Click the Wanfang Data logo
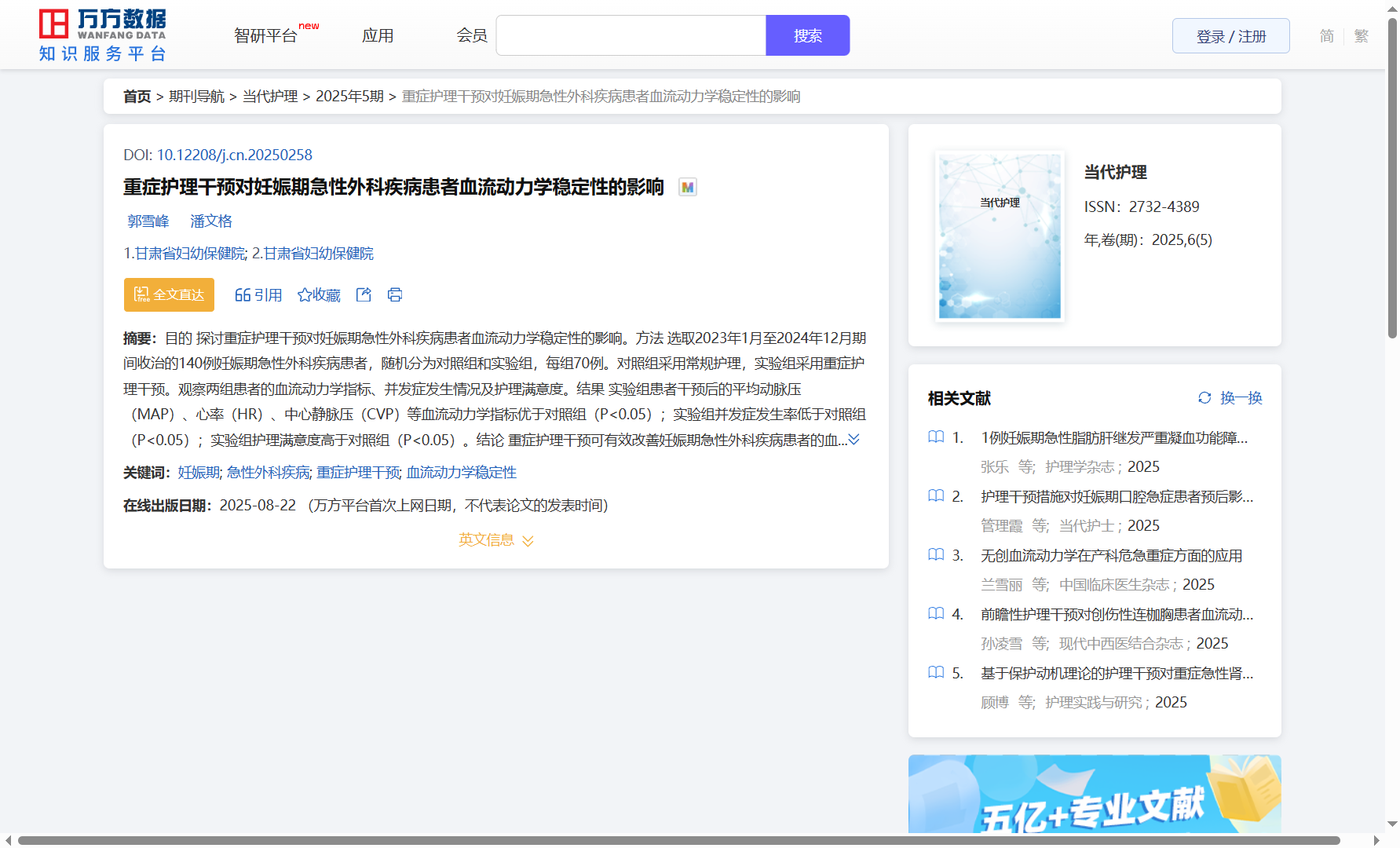1400x848 pixels. click(102, 35)
